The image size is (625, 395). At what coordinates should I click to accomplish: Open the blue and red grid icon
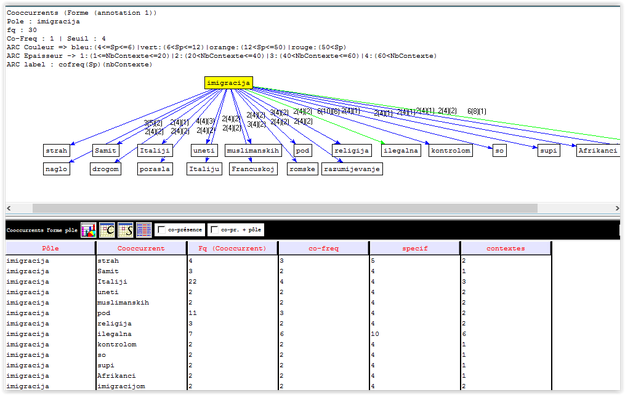coord(144,230)
